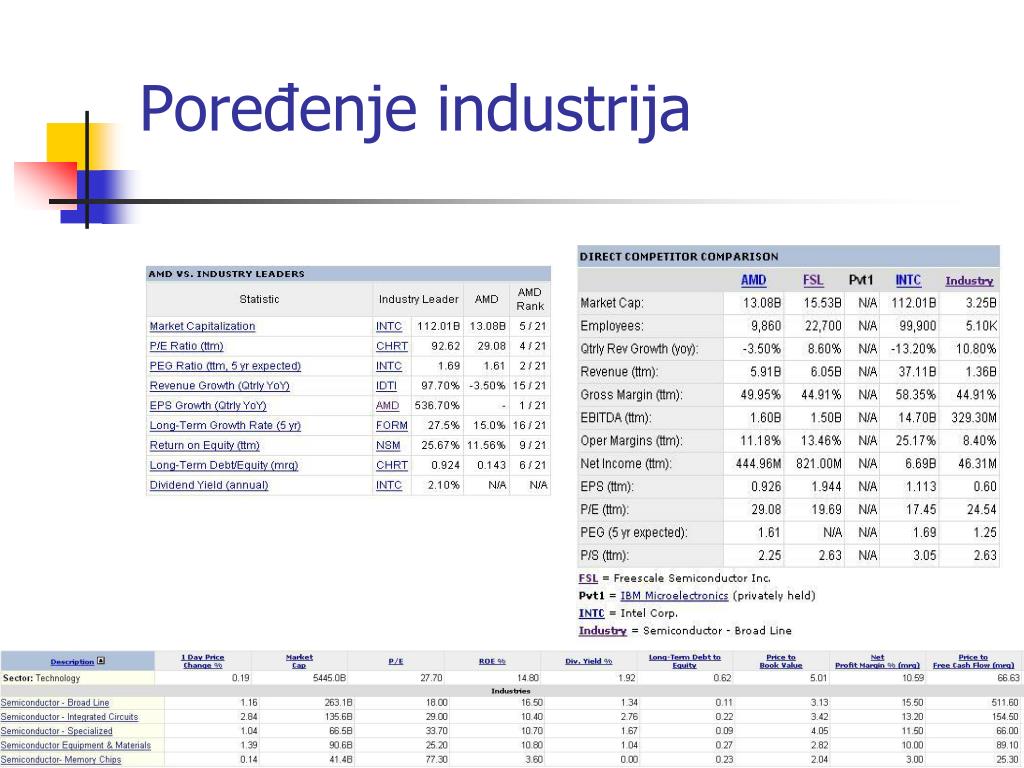Click INTC link in PEG Ratio row

click(389, 366)
